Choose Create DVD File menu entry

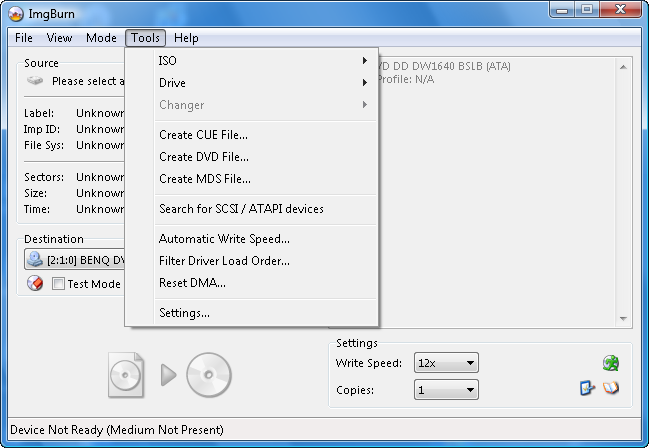pyautogui.click(x=265, y=157)
